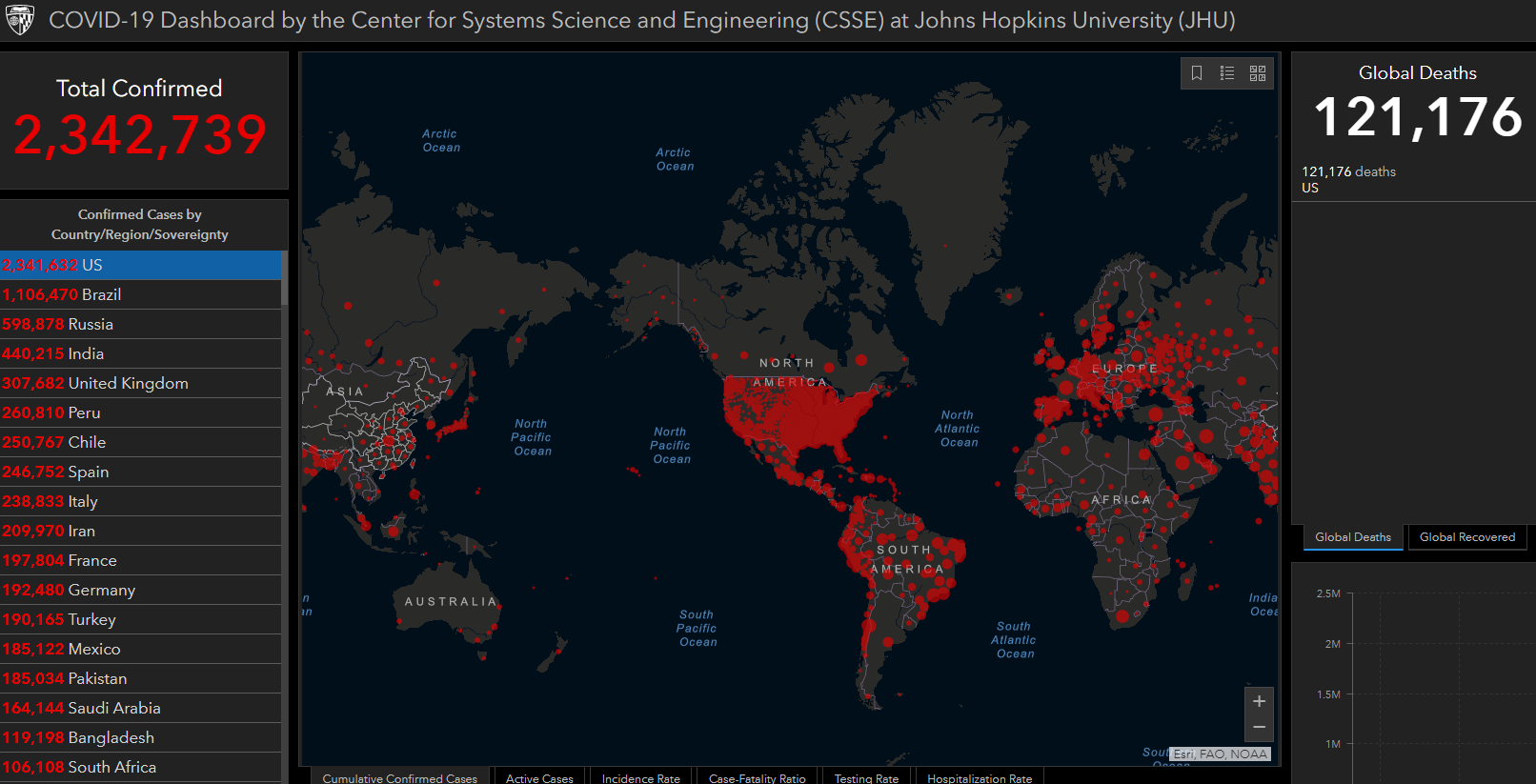1536x784 pixels.
Task: Switch to the Incidence Rate tab
Action: [641, 777]
